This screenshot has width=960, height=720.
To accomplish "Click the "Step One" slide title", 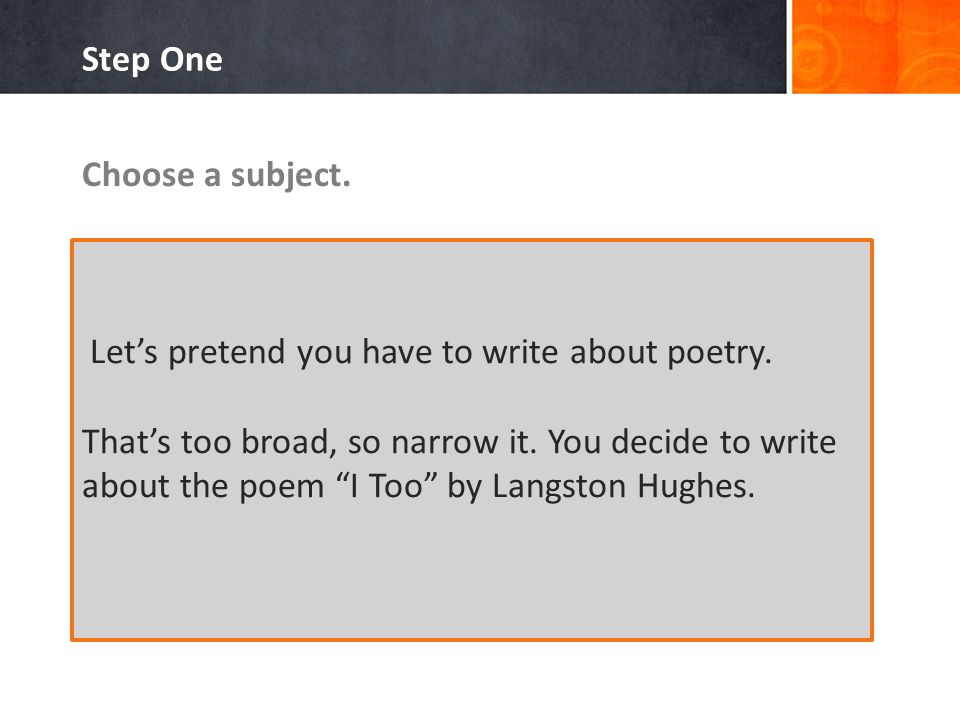I will pos(152,60).
